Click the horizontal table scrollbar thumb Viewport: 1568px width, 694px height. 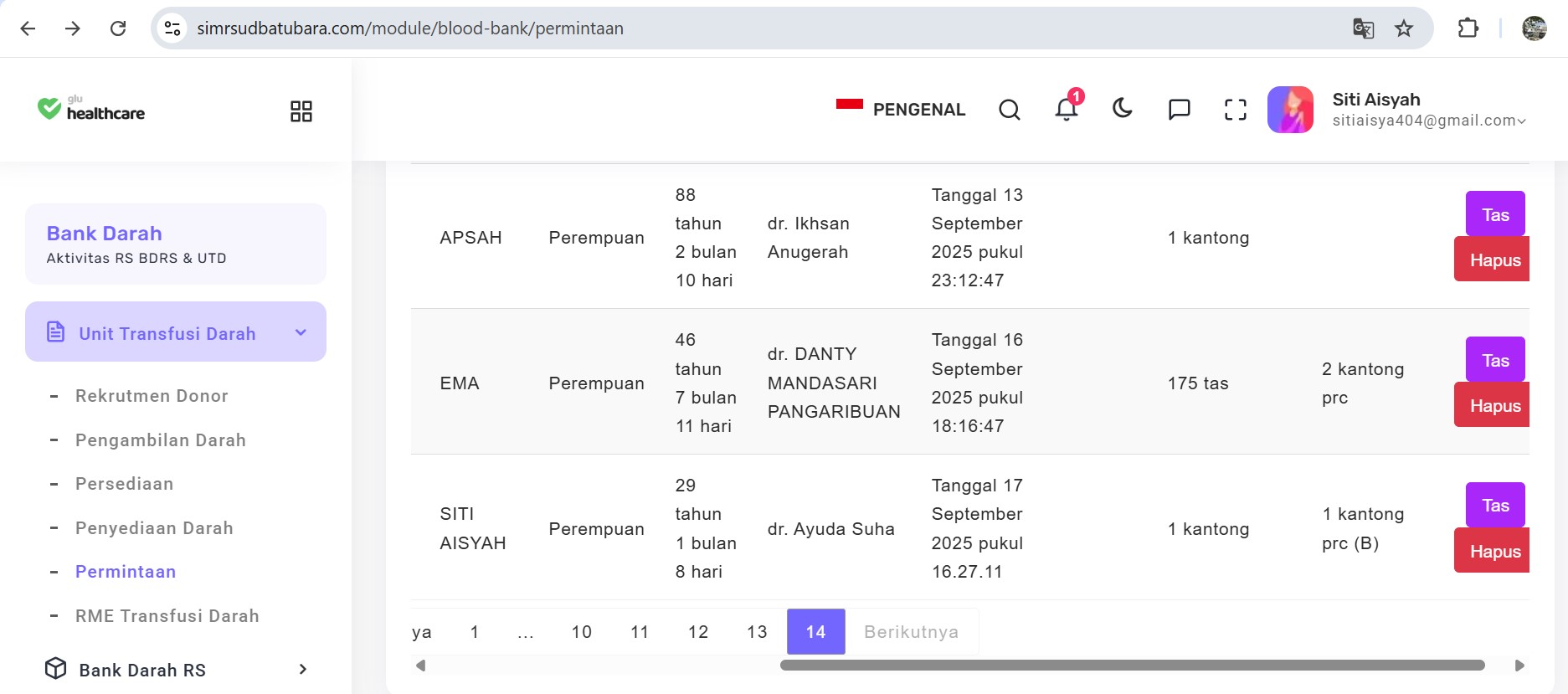(x=1133, y=666)
